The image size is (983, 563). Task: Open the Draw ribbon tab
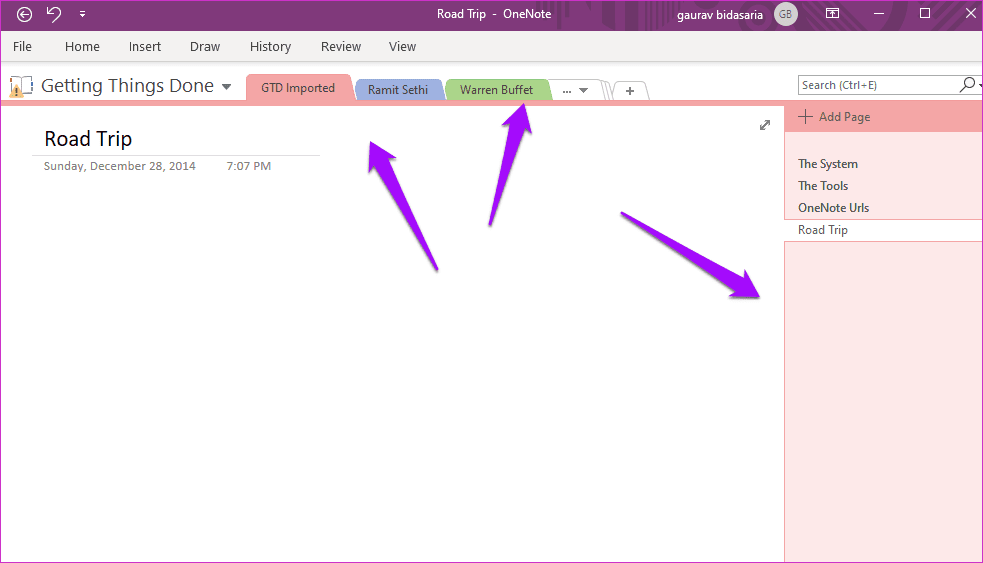(x=205, y=46)
